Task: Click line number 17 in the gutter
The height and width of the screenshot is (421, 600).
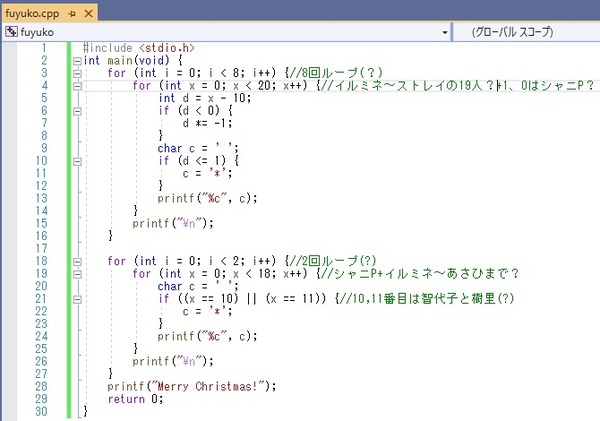Action: click(42, 249)
